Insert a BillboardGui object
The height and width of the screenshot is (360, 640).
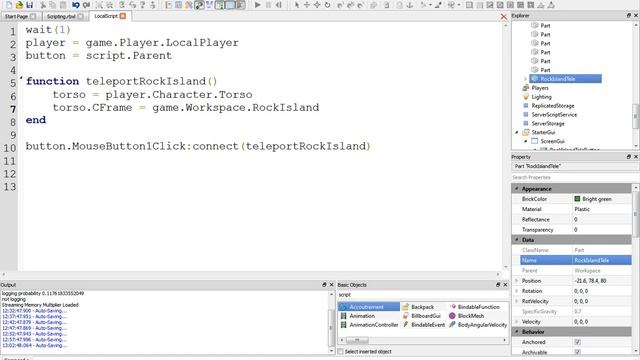pos(422,316)
